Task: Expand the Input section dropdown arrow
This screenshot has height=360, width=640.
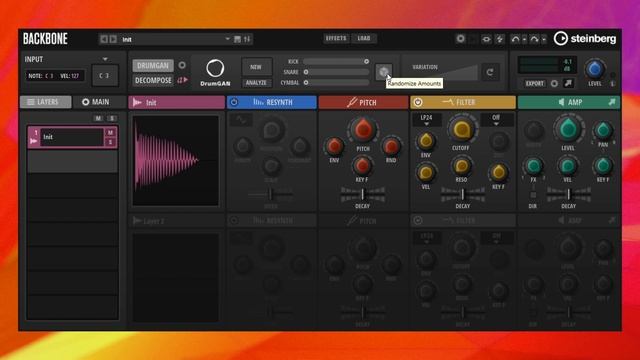Action: click(x=105, y=59)
